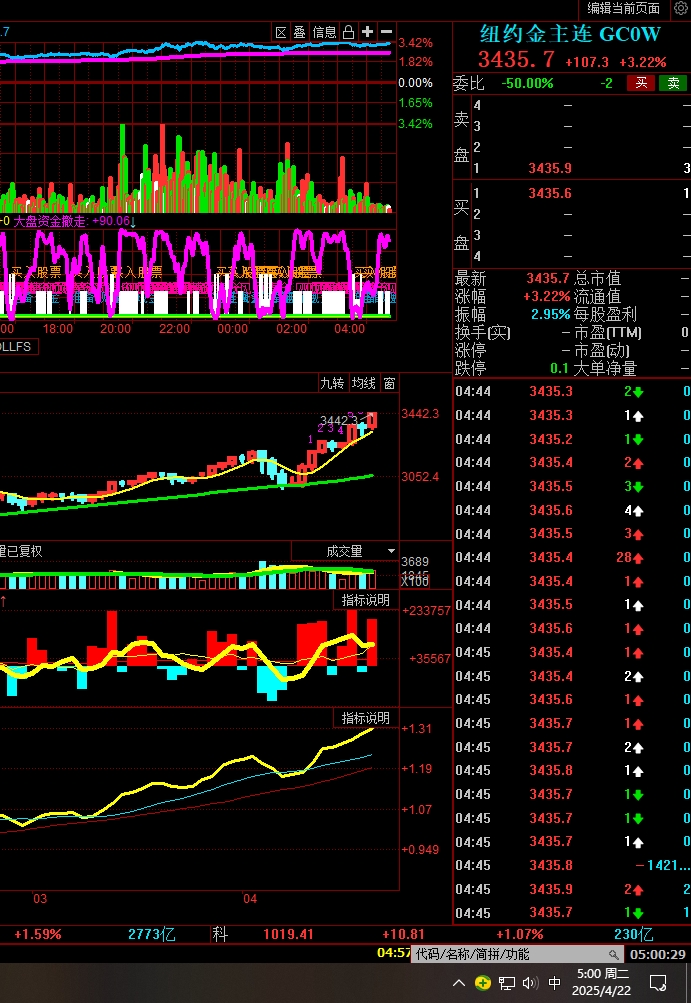The image size is (691, 1003).
Task: Click the 230亿 turnover in status bar
Action: point(633,935)
